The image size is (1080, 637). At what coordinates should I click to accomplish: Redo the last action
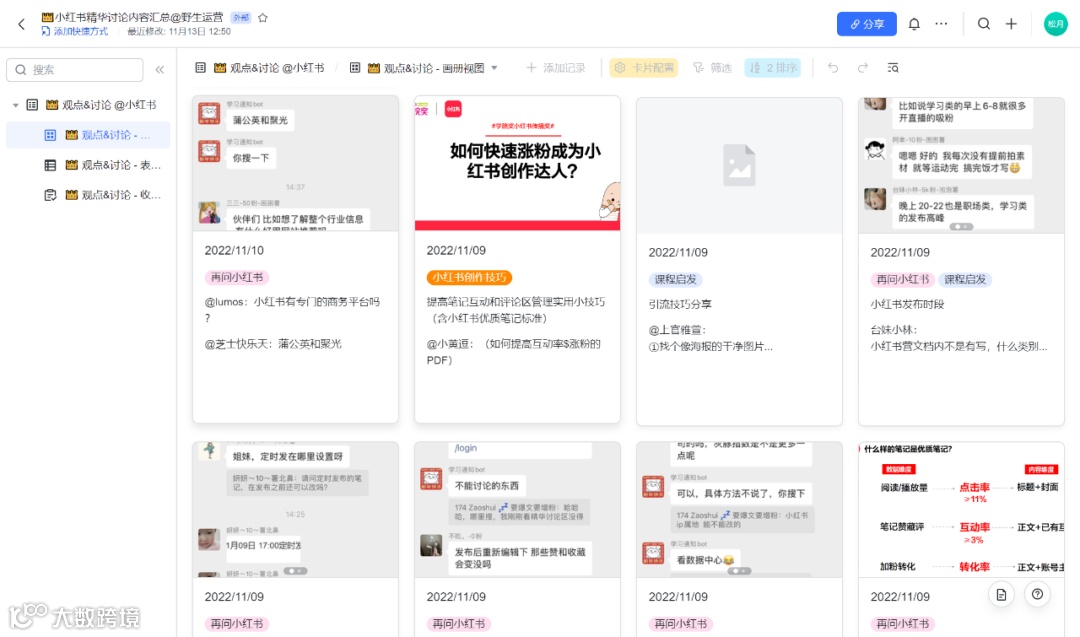[x=862, y=68]
